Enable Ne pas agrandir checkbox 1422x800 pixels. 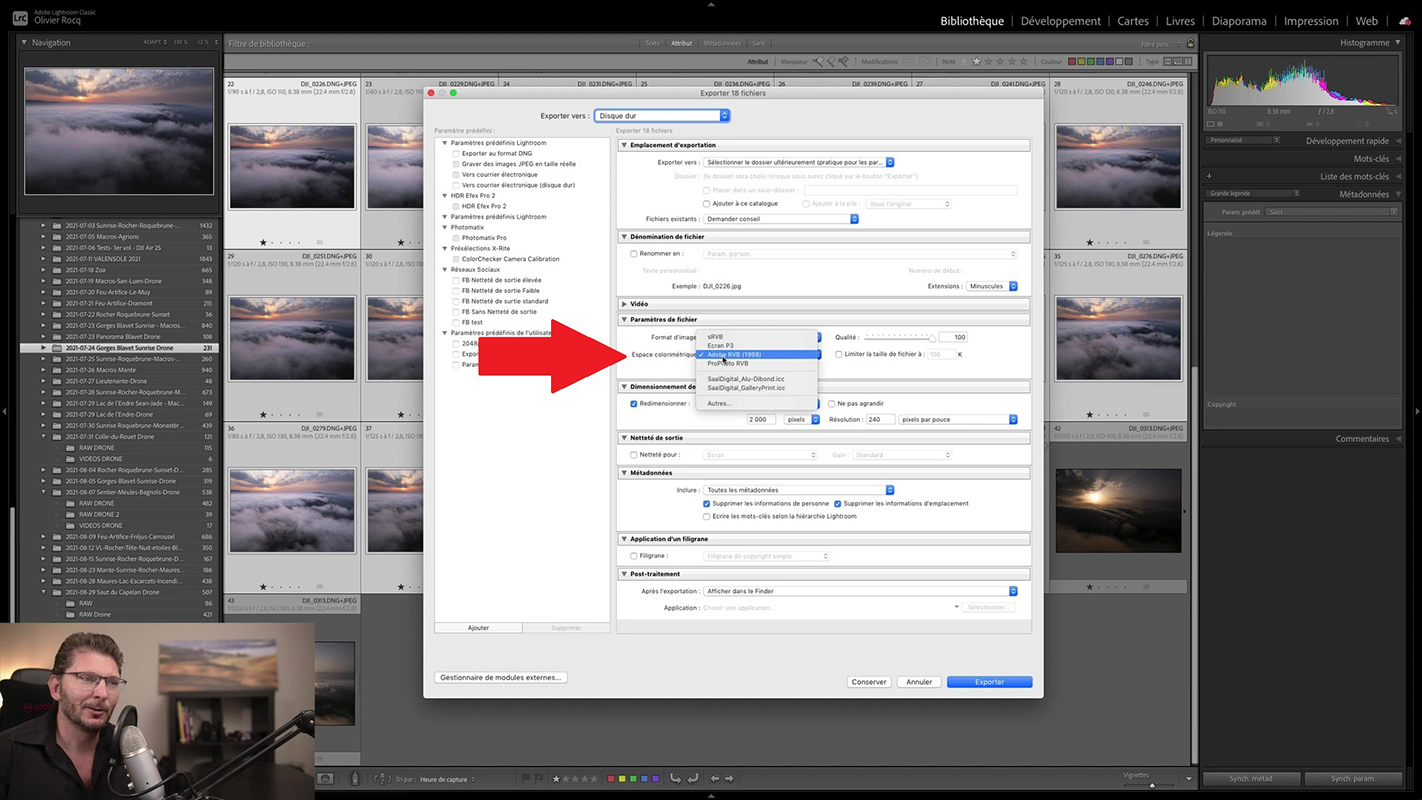[x=832, y=404]
